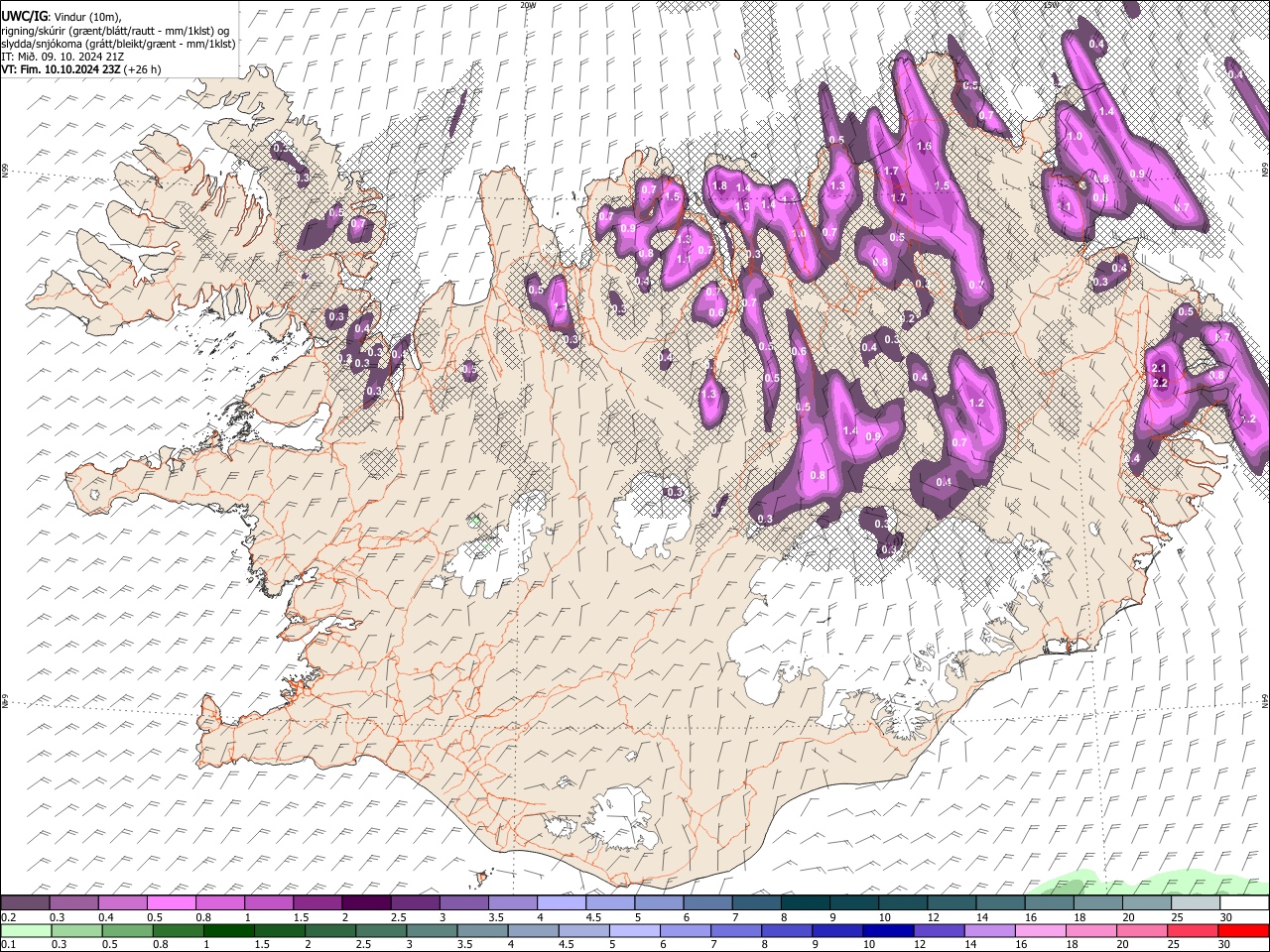The height and width of the screenshot is (952, 1270).
Task: Pick the white final swatch of upper legend row
Action: [x=1244, y=903]
